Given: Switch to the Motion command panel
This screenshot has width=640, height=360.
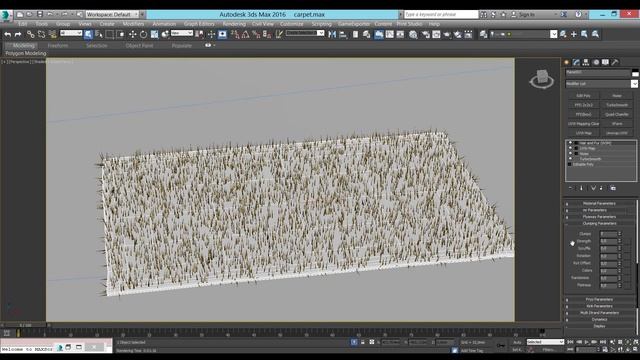Looking at the screenshot, I should [596, 62].
